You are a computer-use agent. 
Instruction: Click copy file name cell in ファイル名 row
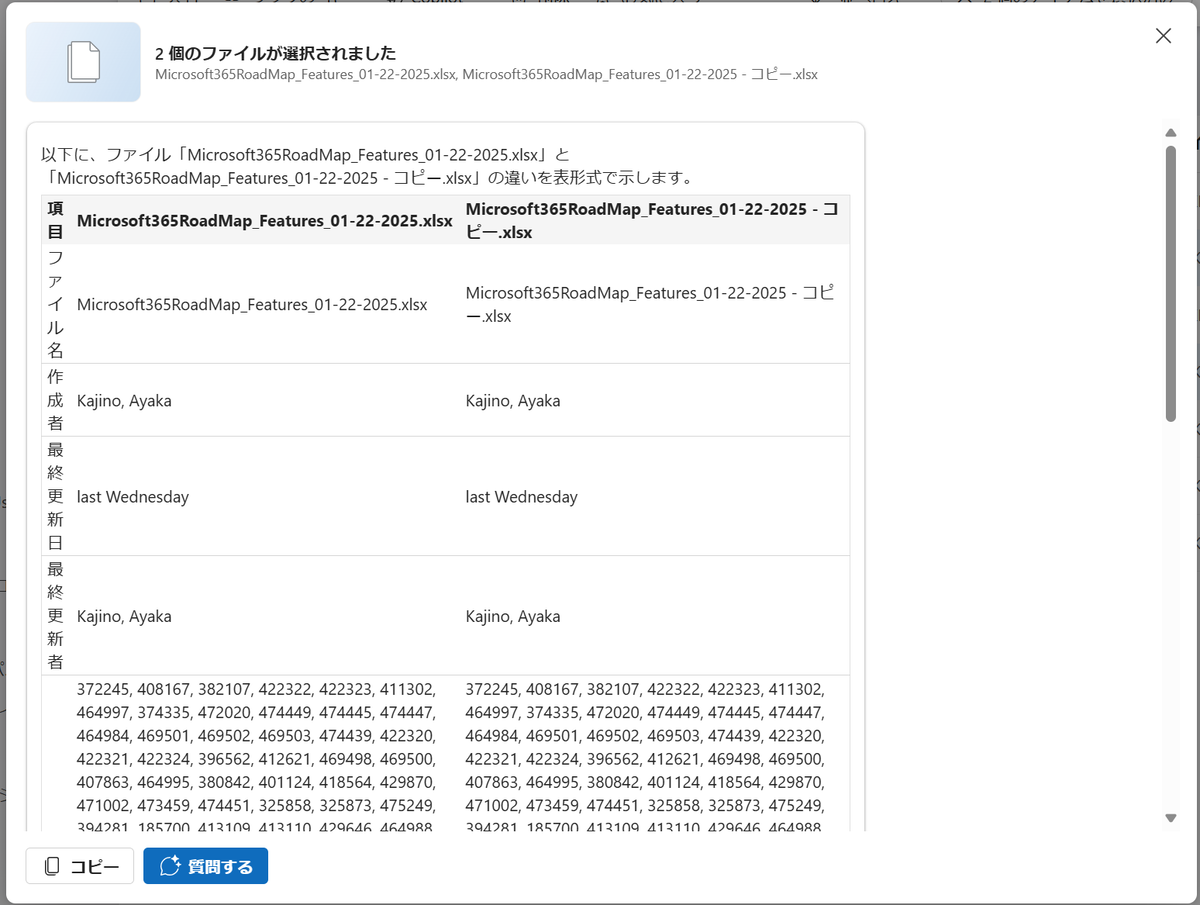pyautogui.click(x=652, y=304)
